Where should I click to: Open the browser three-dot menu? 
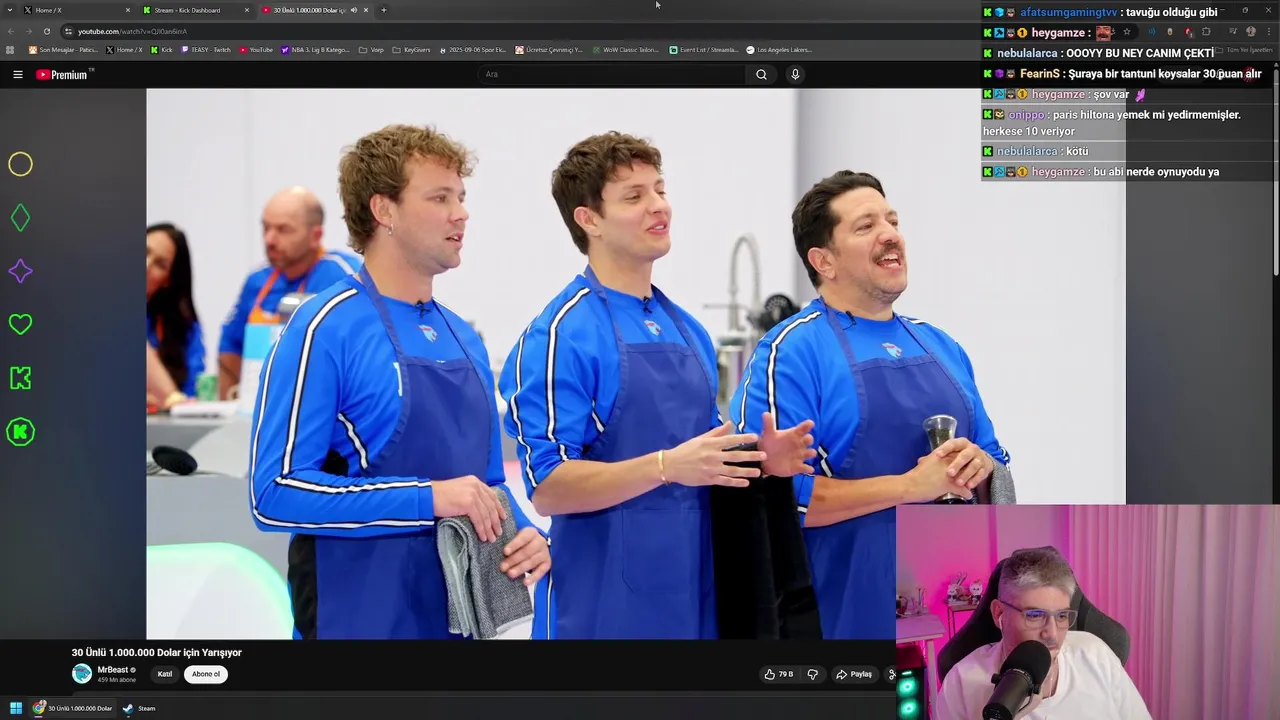(x=1267, y=31)
